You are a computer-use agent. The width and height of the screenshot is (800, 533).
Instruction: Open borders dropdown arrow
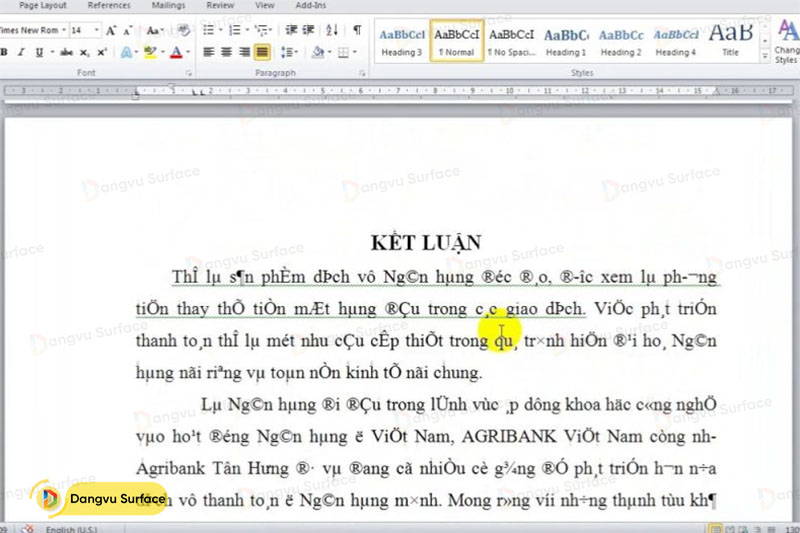point(355,52)
